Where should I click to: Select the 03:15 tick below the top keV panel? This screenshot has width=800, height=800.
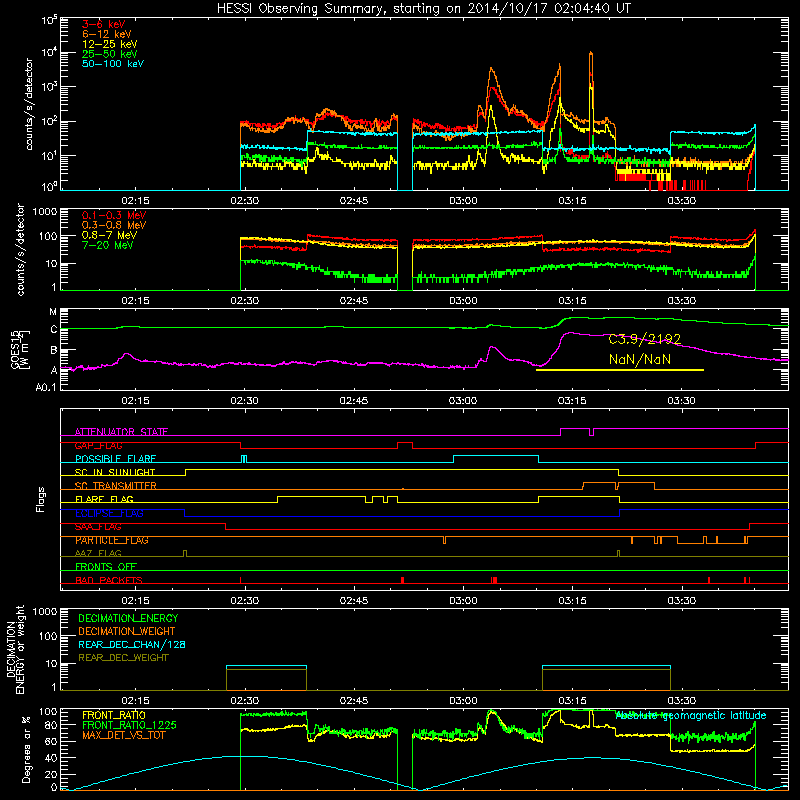[x=572, y=201]
